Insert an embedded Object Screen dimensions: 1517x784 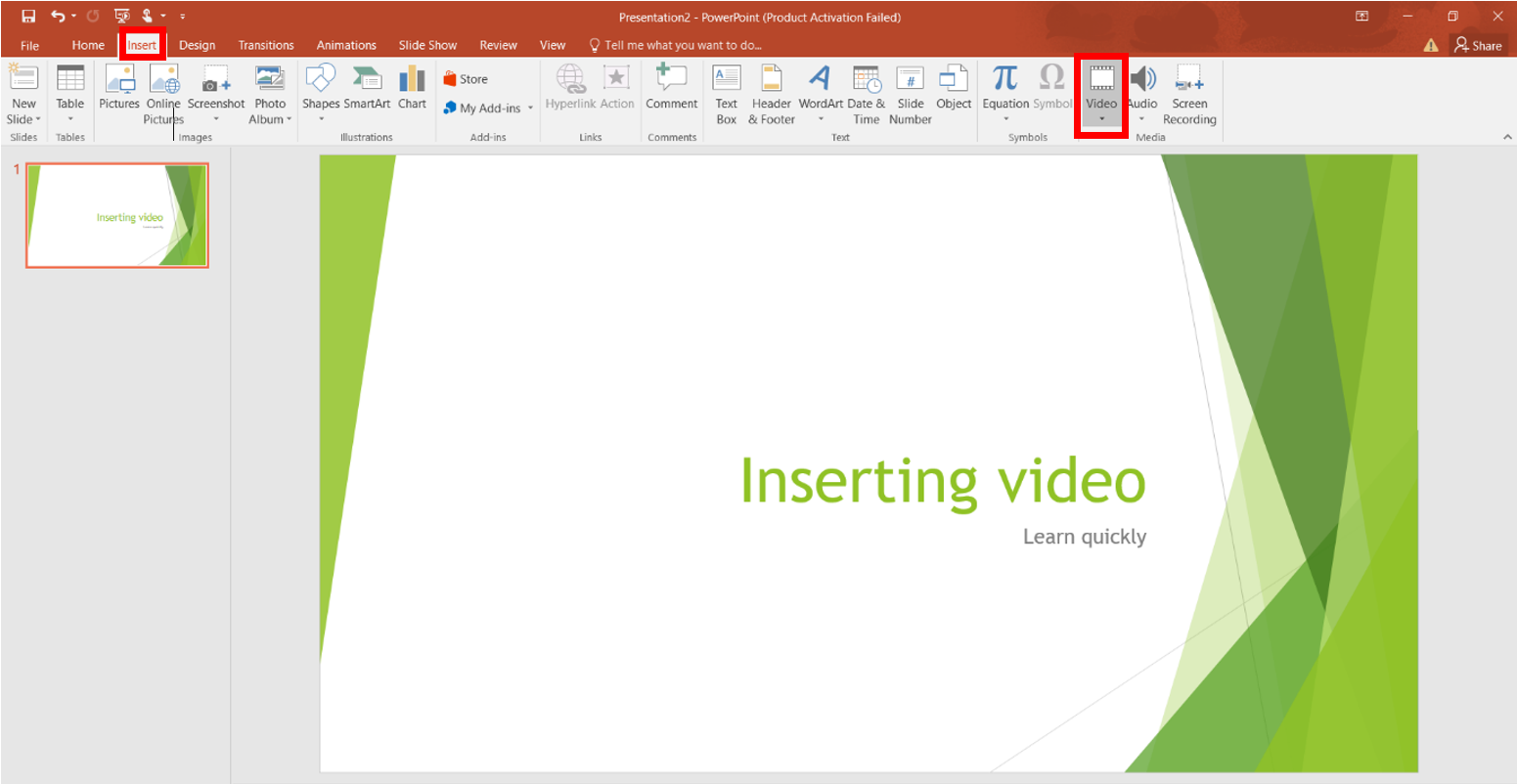click(954, 87)
